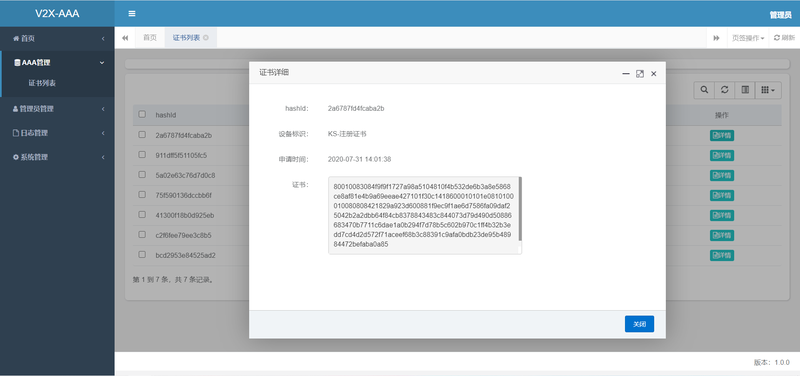
Task: Open the 页签操作 dropdown
Action: click(748, 38)
